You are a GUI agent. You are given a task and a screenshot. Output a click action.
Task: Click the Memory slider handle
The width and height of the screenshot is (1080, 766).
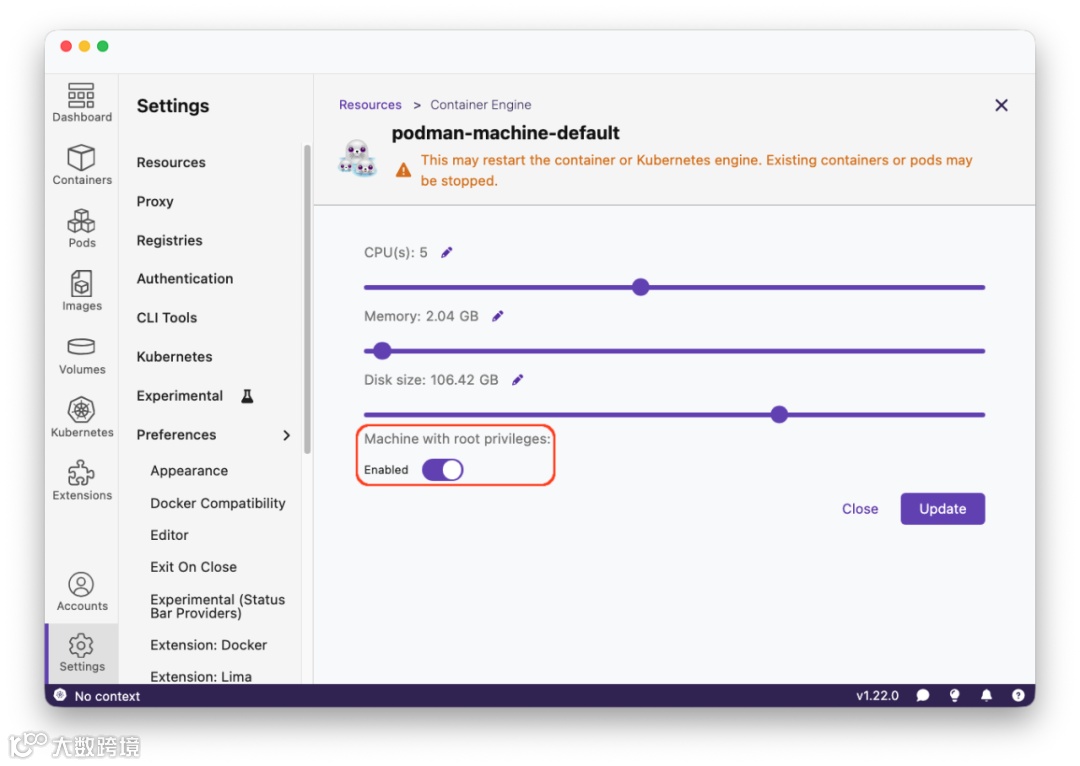tap(382, 351)
